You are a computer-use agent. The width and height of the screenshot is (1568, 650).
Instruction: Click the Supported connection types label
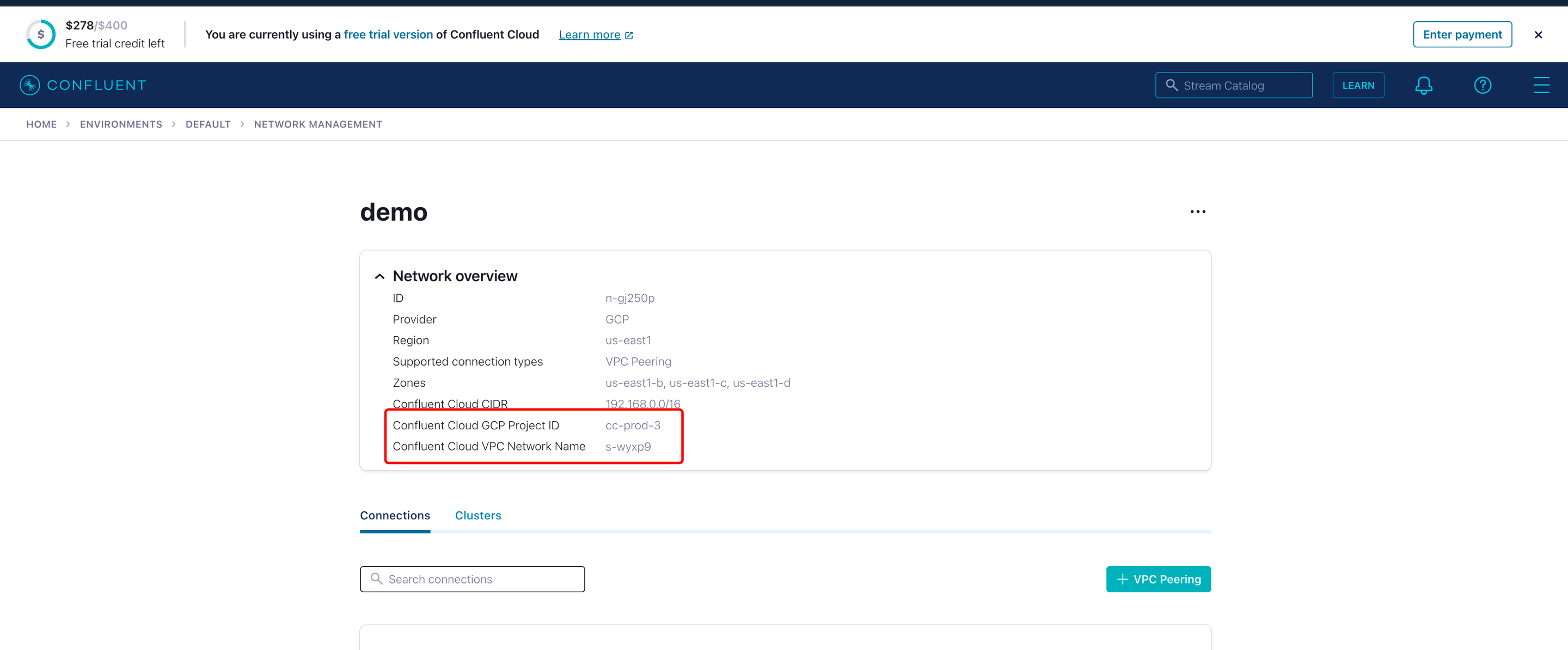point(468,362)
